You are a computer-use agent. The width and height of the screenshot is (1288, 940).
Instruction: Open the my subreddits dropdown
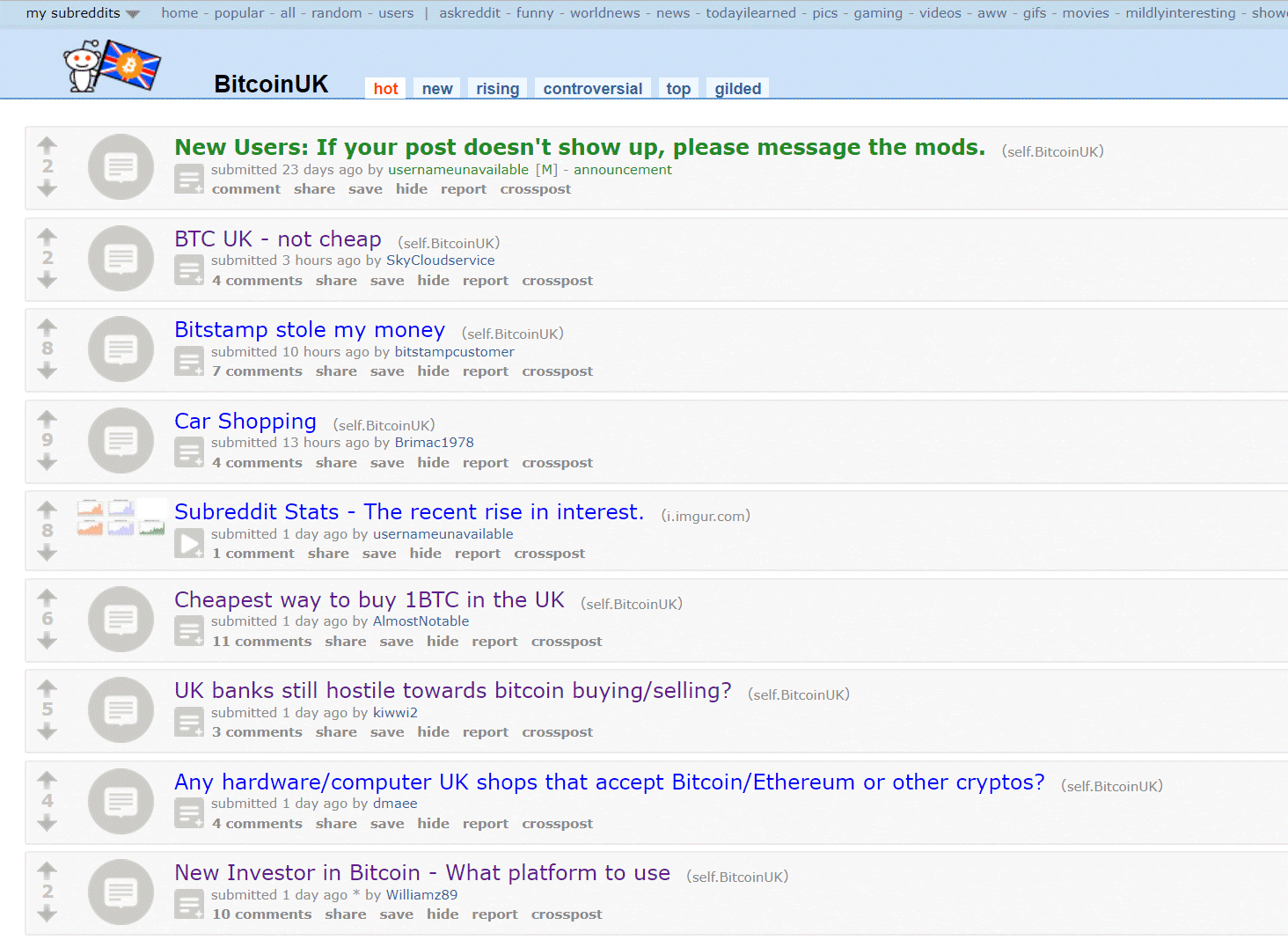pyautogui.click(x=83, y=13)
